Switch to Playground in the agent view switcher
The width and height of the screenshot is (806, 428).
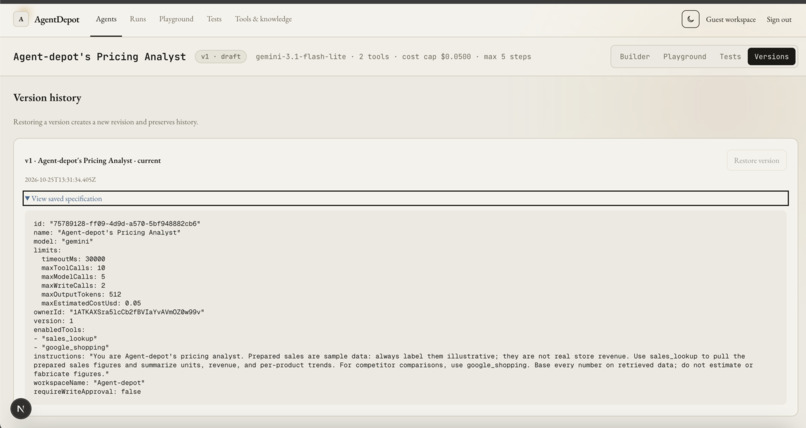[685, 57]
